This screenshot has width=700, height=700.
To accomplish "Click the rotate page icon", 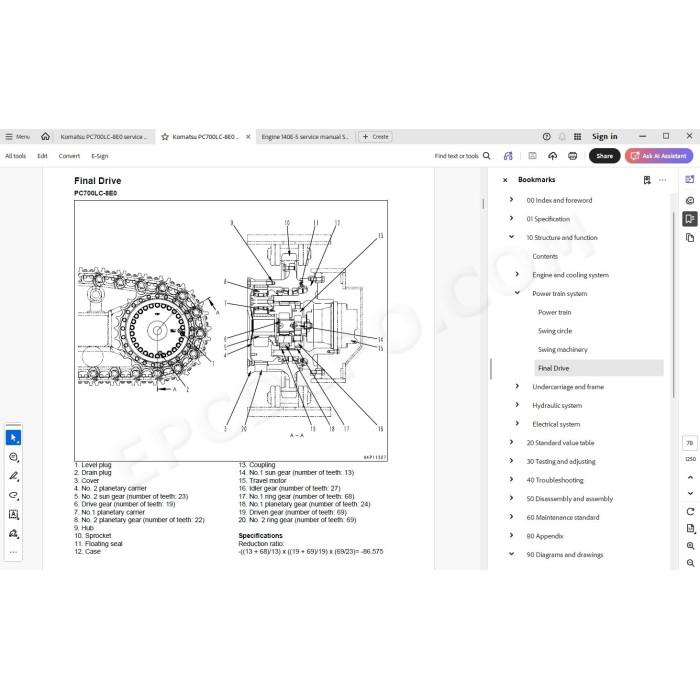I will coord(690,512).
